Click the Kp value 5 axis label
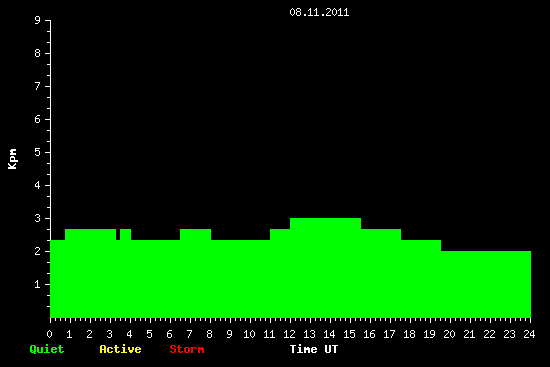The height and width of the screenshot is (367, 550). click(x=38, y=152)
